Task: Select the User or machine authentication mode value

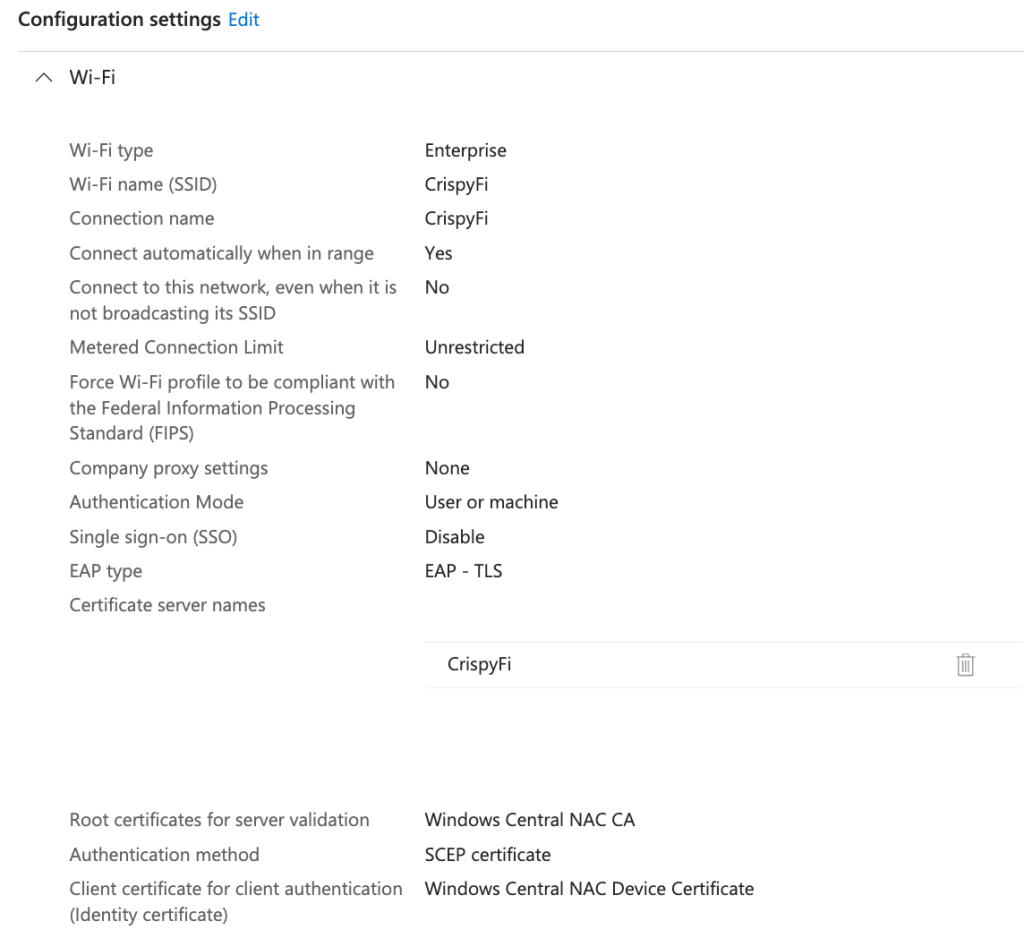Action: [491, 503]
